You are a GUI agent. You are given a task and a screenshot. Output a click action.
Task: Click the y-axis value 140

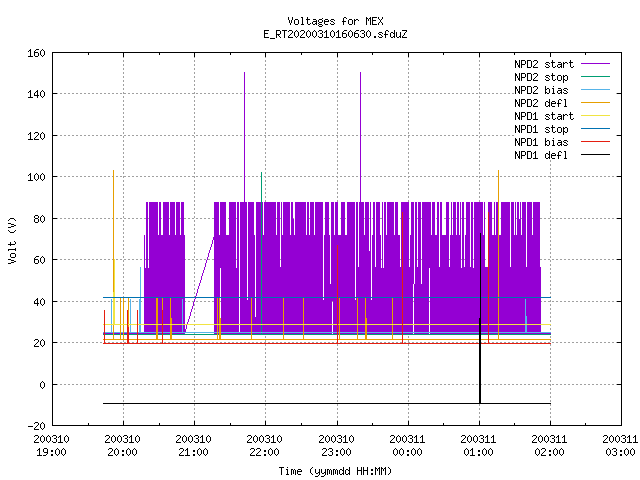point(36,94)
